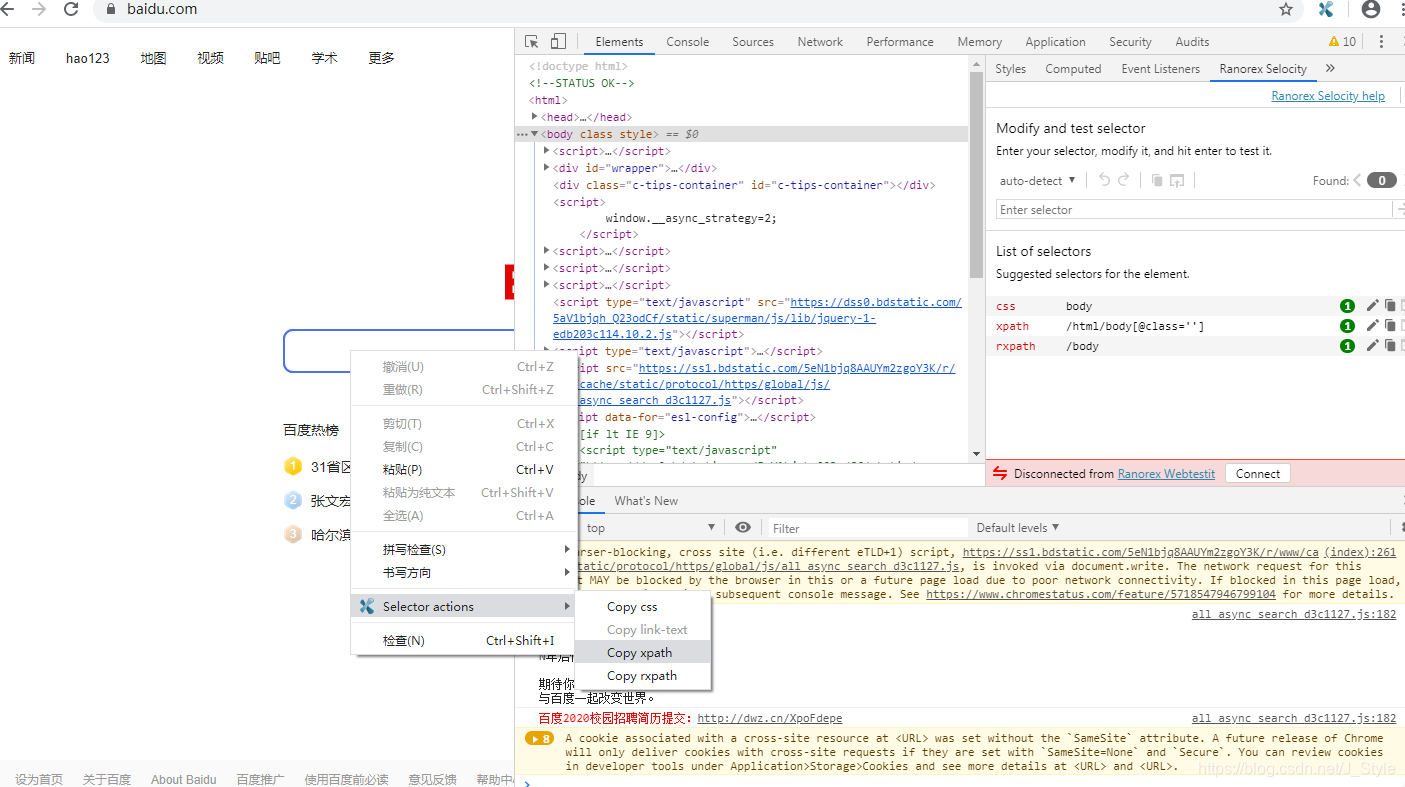Reload the baidu.com page
Image resolution: width=1405 pixels, height=787 pixels.
click(71, 9)
